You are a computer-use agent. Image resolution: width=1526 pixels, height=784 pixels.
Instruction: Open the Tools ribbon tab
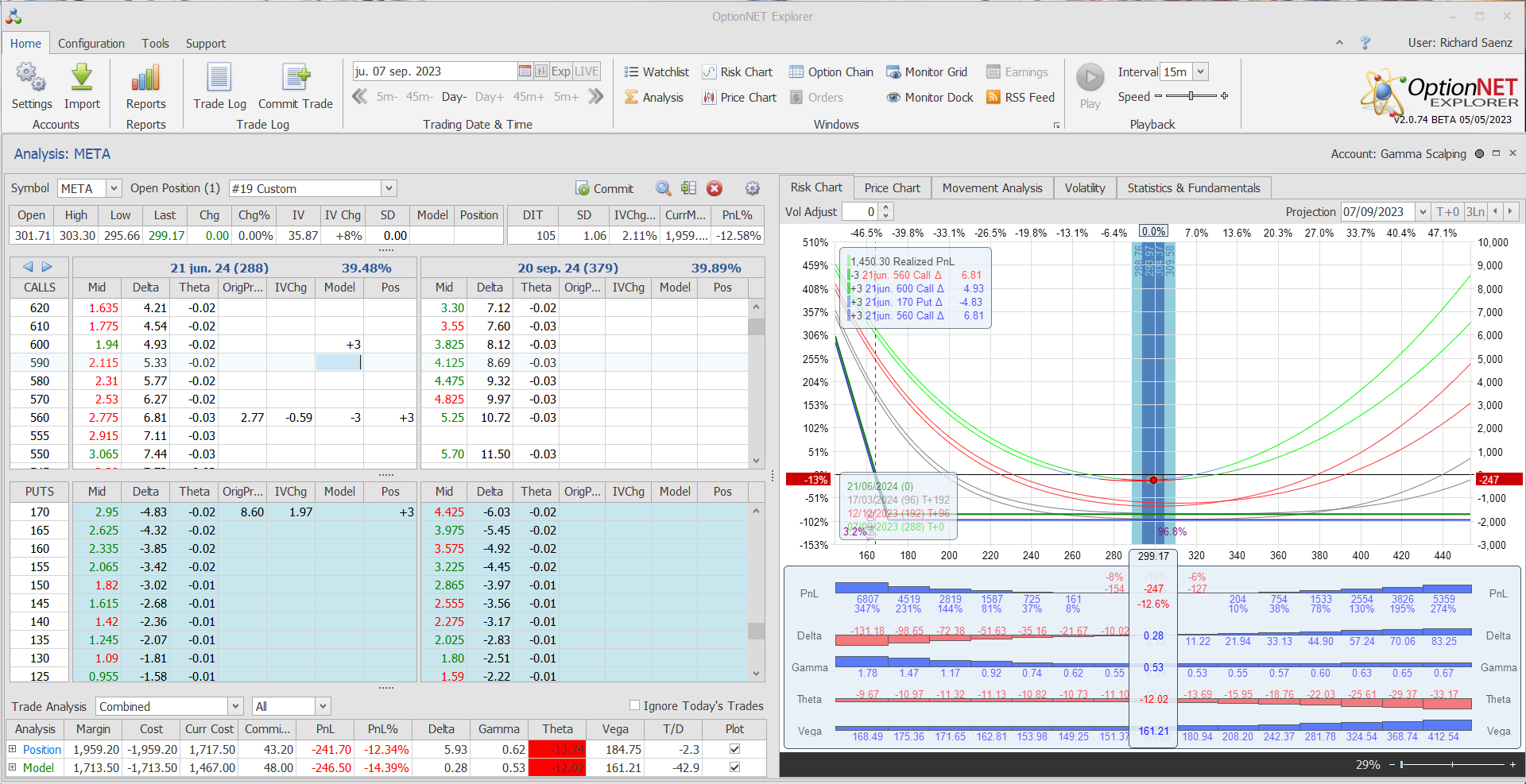click(156, 43)
